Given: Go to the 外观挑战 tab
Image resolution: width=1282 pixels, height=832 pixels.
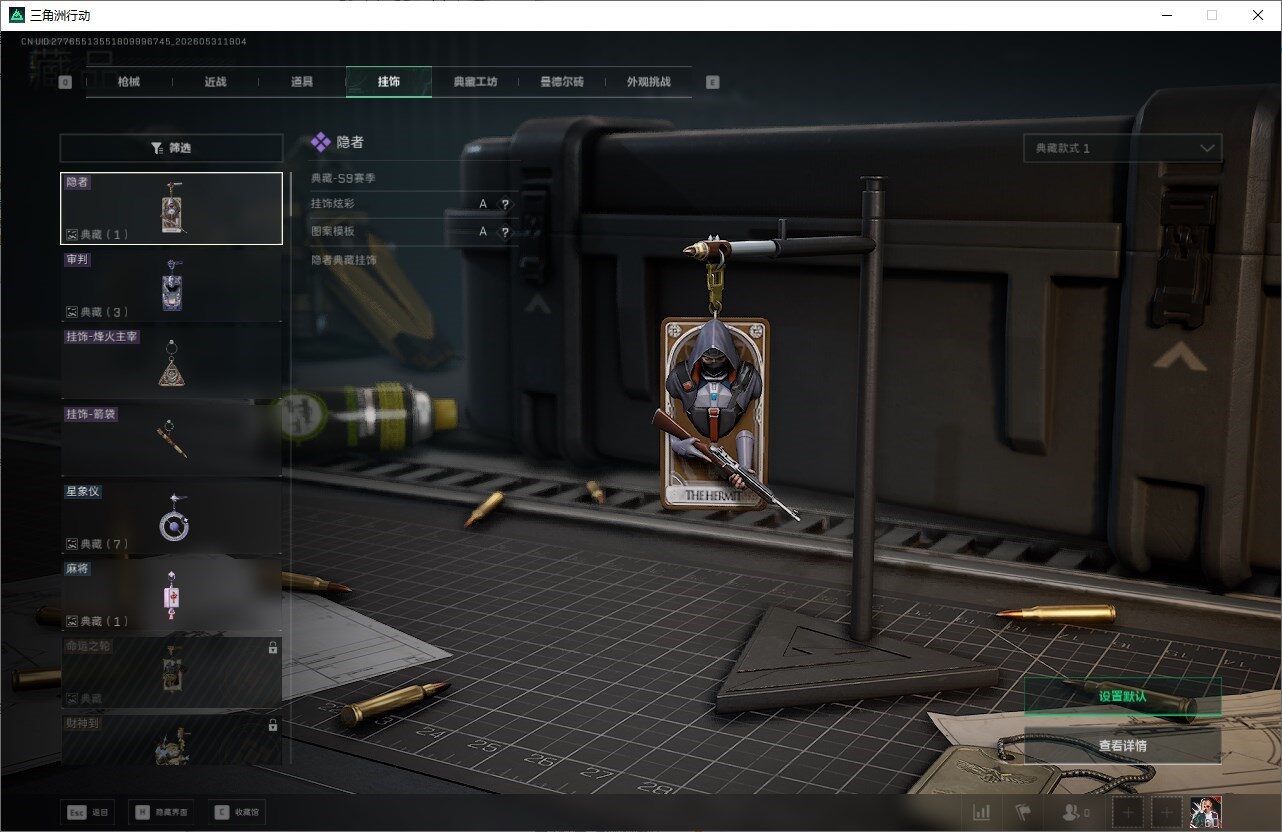Looking at the screenshot, I should coord(648,82).
